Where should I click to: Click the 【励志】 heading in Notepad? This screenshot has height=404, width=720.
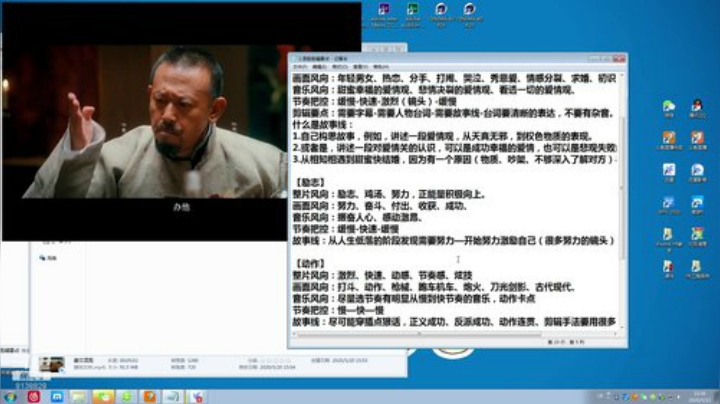click(x=310, y=183)
